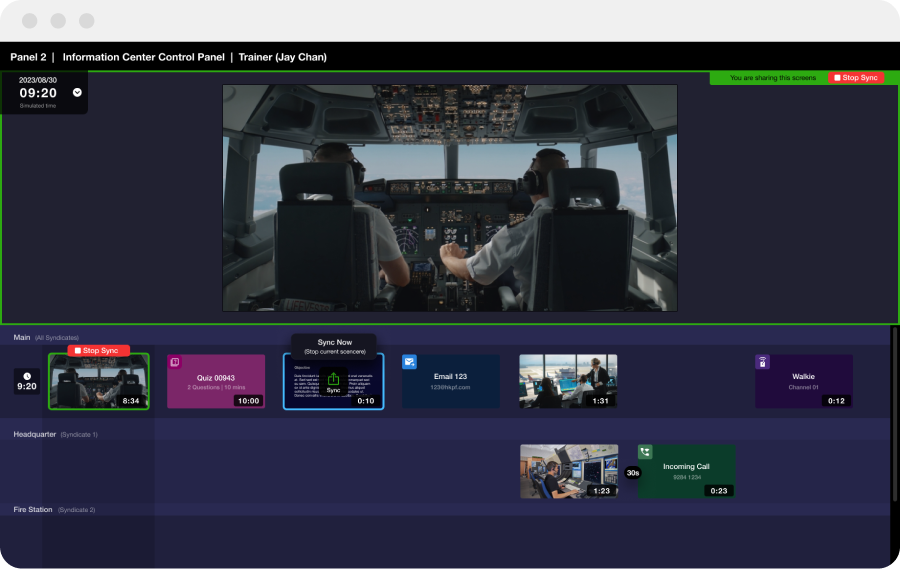Click the 10:00 duration on Quiz card

(x=249, y=401)
